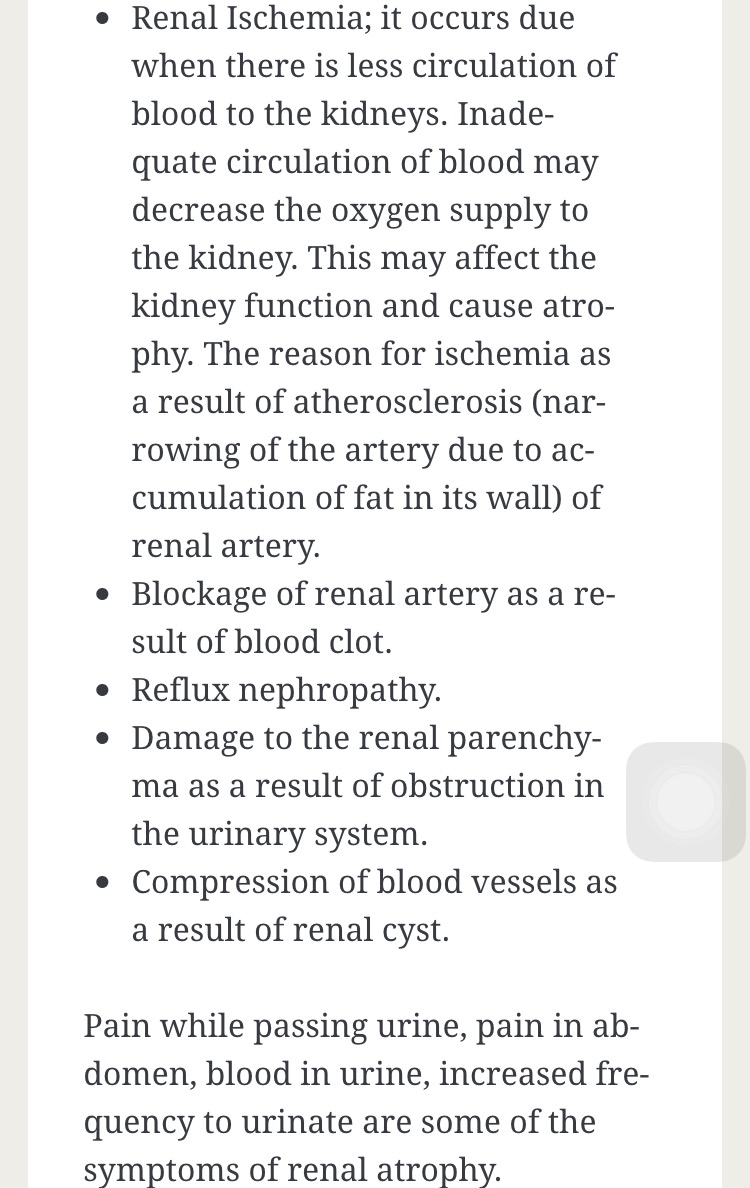Click the line "kidney function and cause atro-"
Image resolution: width=750 pixels, height=1188 pixels.
click(372, 306)
